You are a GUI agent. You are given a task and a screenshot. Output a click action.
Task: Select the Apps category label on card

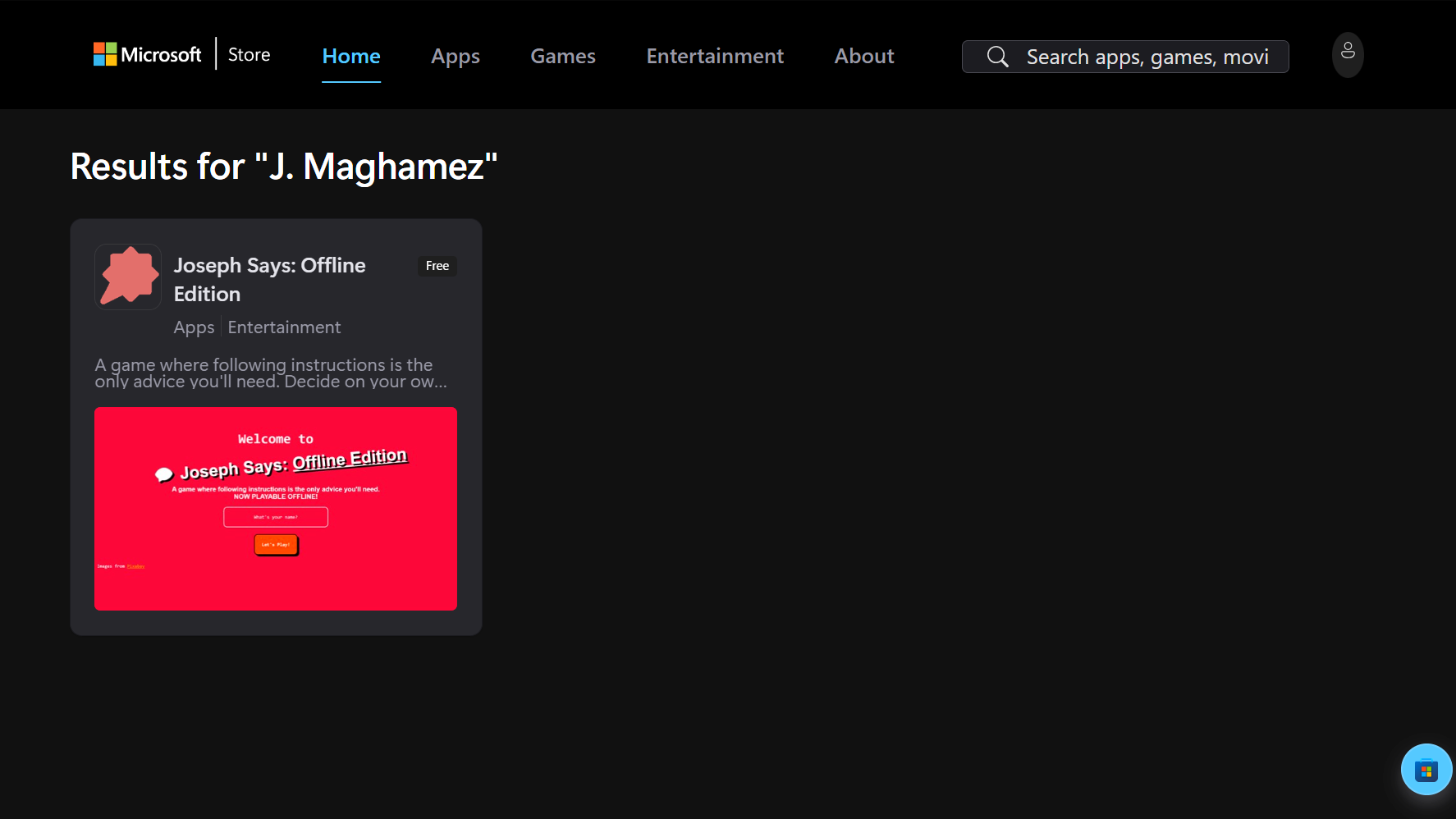tap(194, 327)
